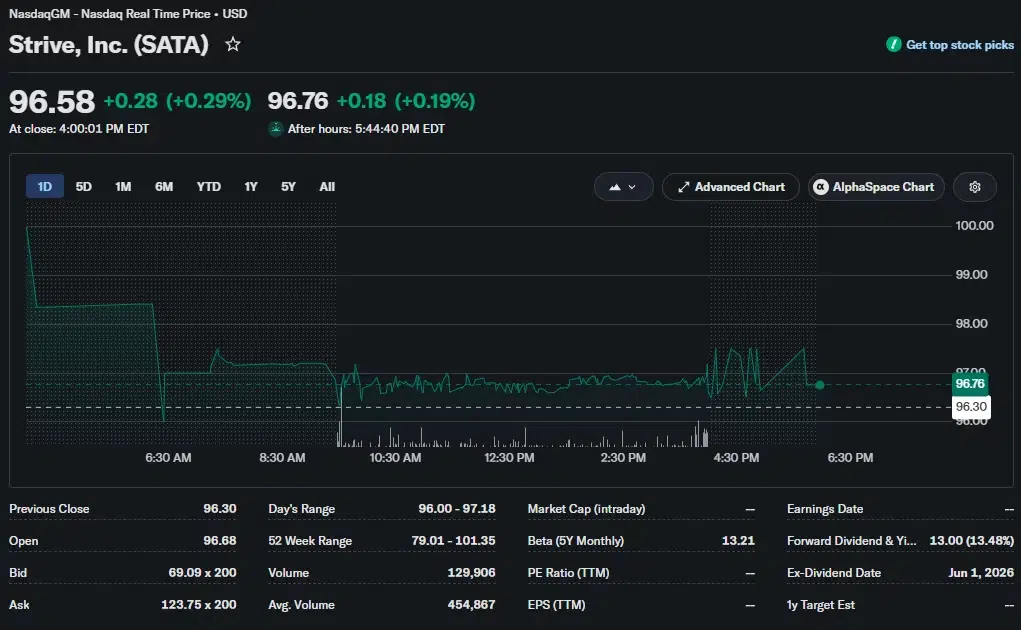Click the Avg. Volume value 454,867
1021x630 pixels.
pyautogui.click(x=471, y=604)
